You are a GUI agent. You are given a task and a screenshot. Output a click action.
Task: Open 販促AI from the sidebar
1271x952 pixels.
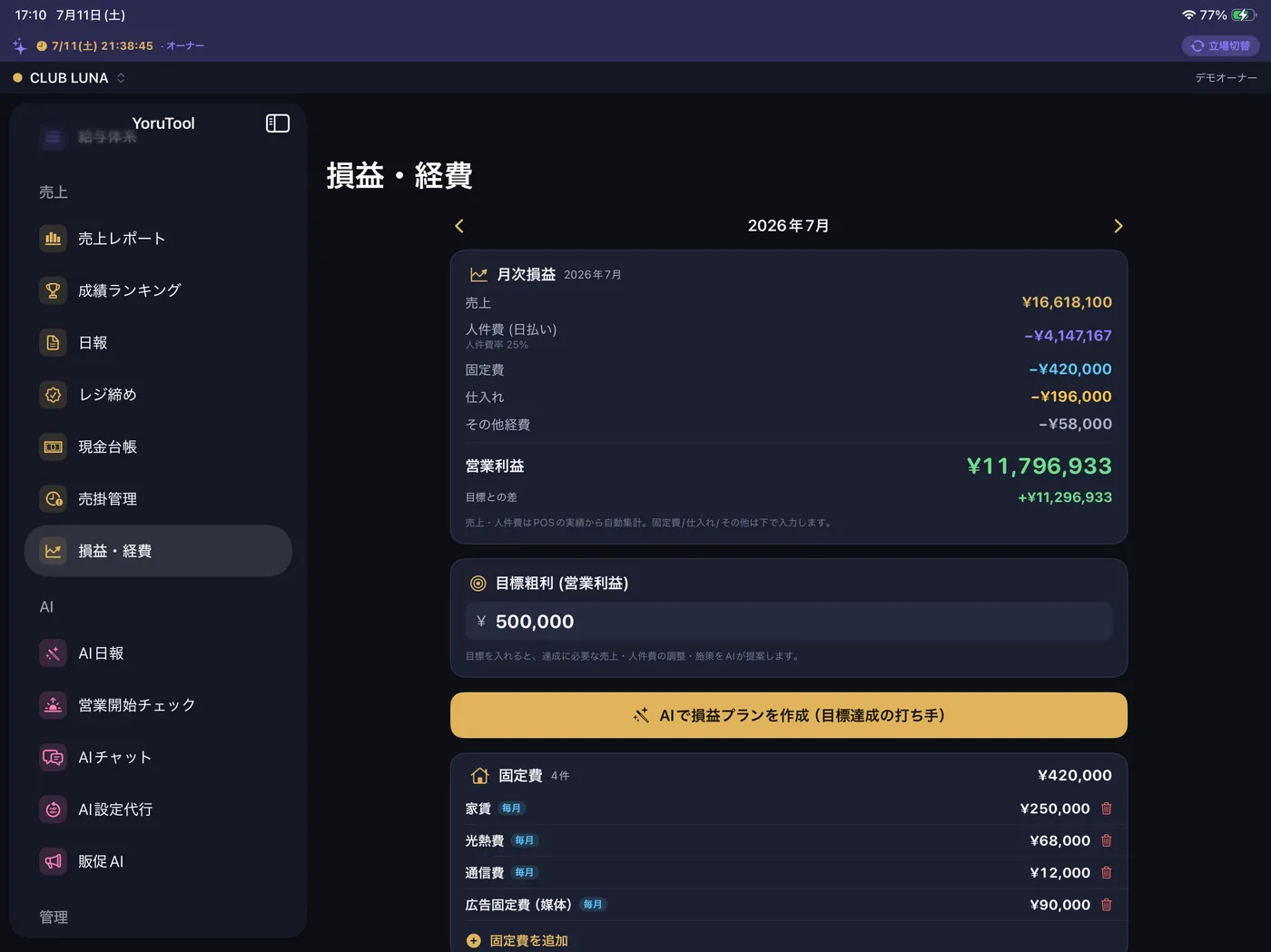click(x=158, y=861)
